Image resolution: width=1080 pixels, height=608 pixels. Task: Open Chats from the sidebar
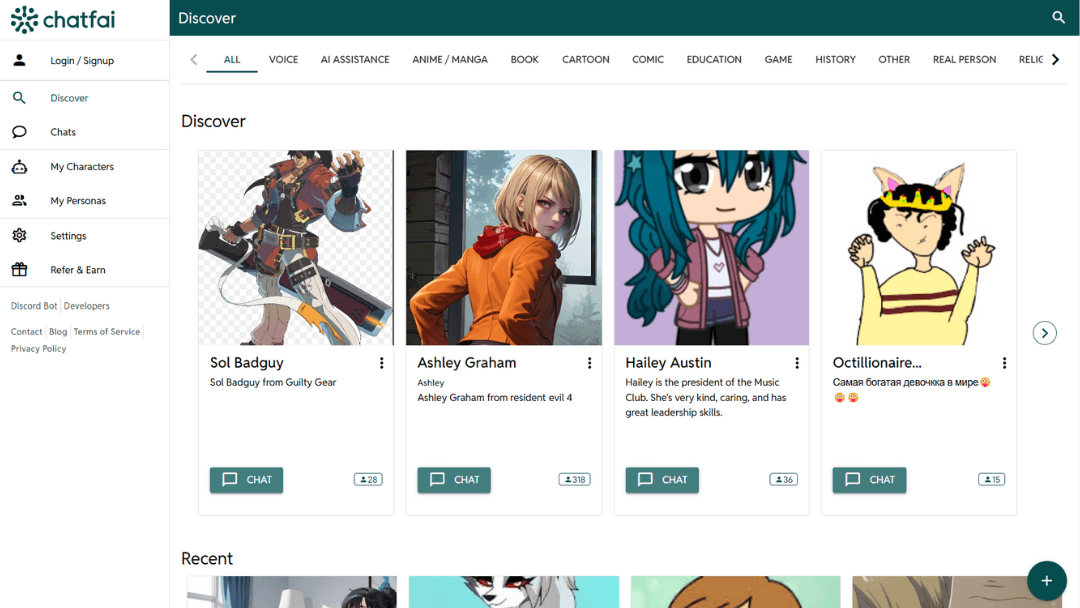tap(63, 132)
